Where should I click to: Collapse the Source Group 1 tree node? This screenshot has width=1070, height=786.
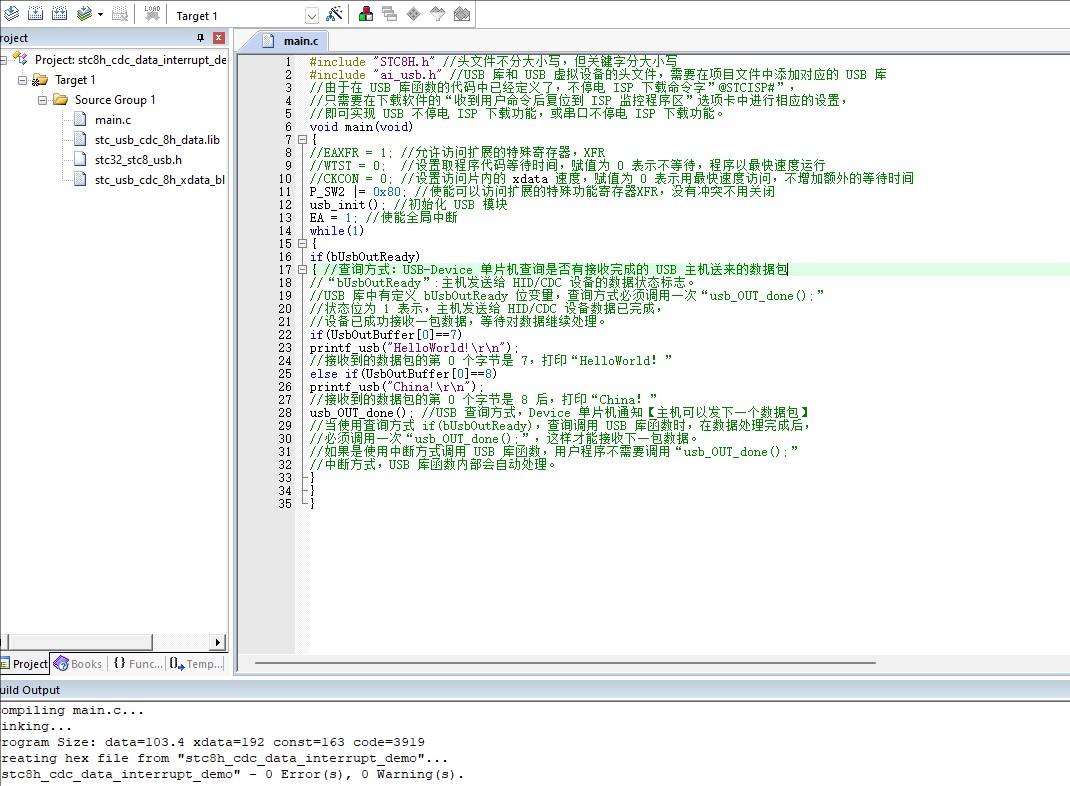point(42,100)
